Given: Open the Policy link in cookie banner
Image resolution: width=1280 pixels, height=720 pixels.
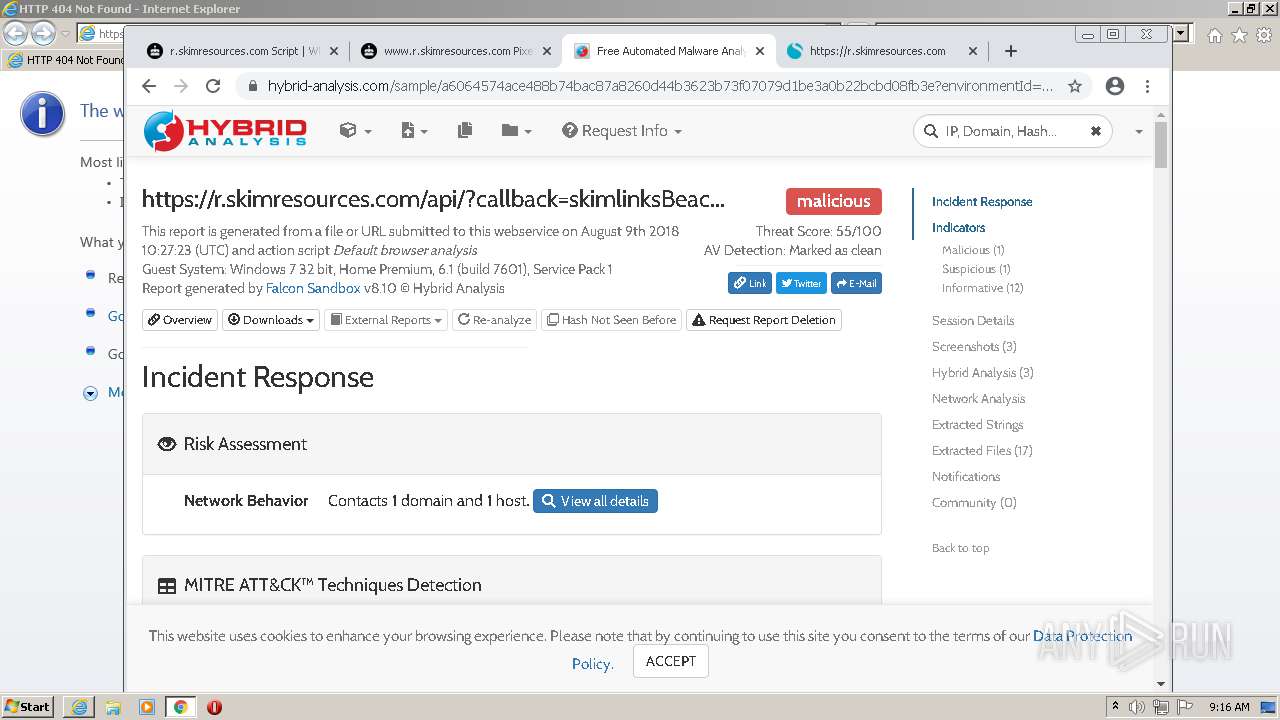Looking at the screenshot, I should 592,664.
